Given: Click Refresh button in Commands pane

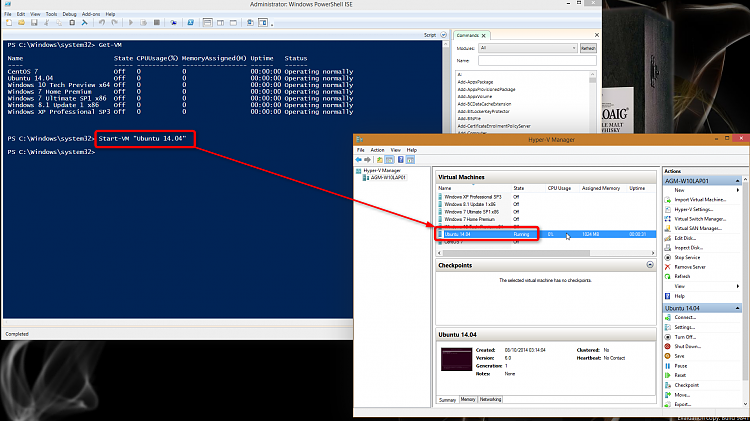Looking at the screenshot, I should 588,48.
